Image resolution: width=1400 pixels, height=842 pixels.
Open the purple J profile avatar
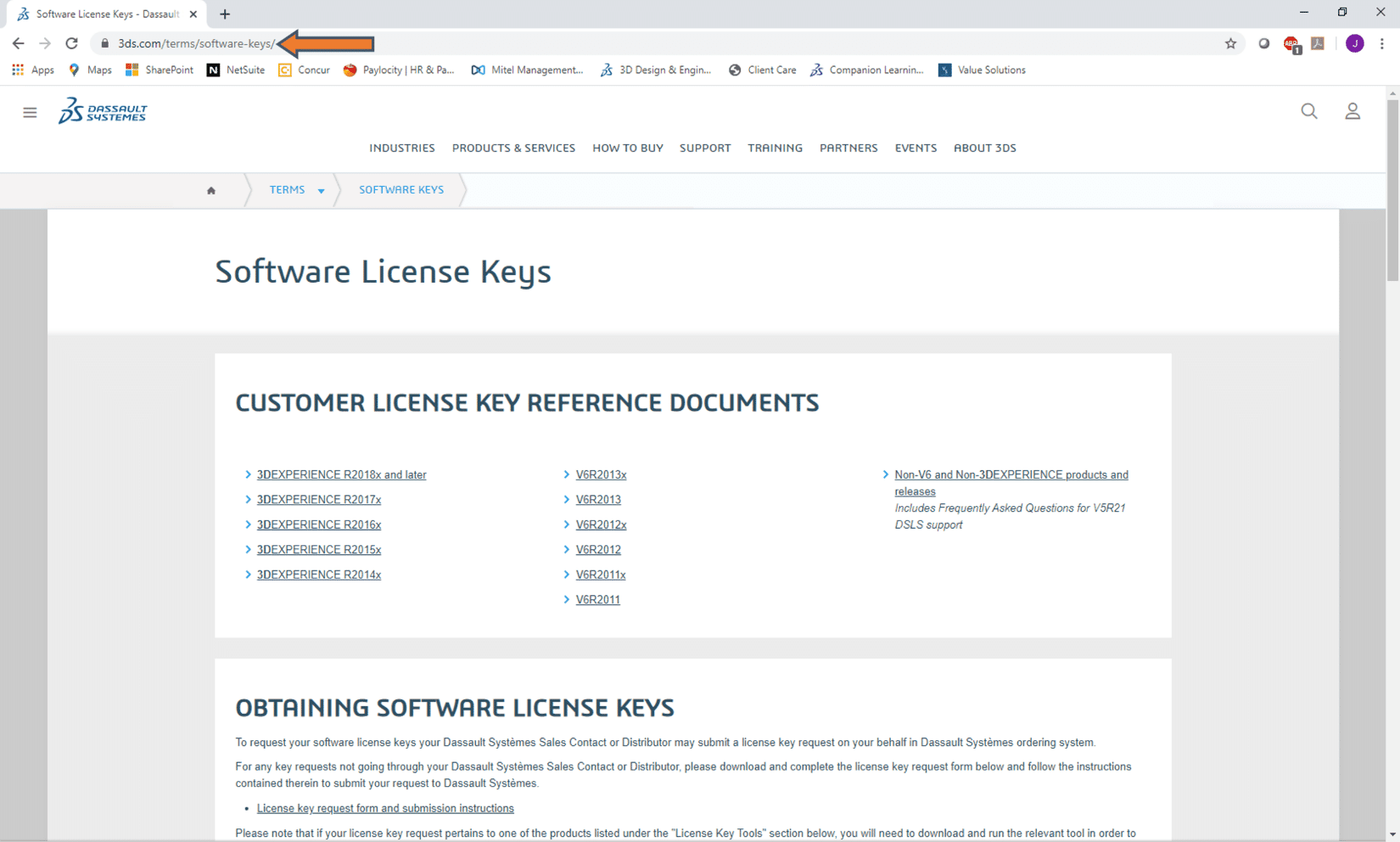tap(1354, 43)
